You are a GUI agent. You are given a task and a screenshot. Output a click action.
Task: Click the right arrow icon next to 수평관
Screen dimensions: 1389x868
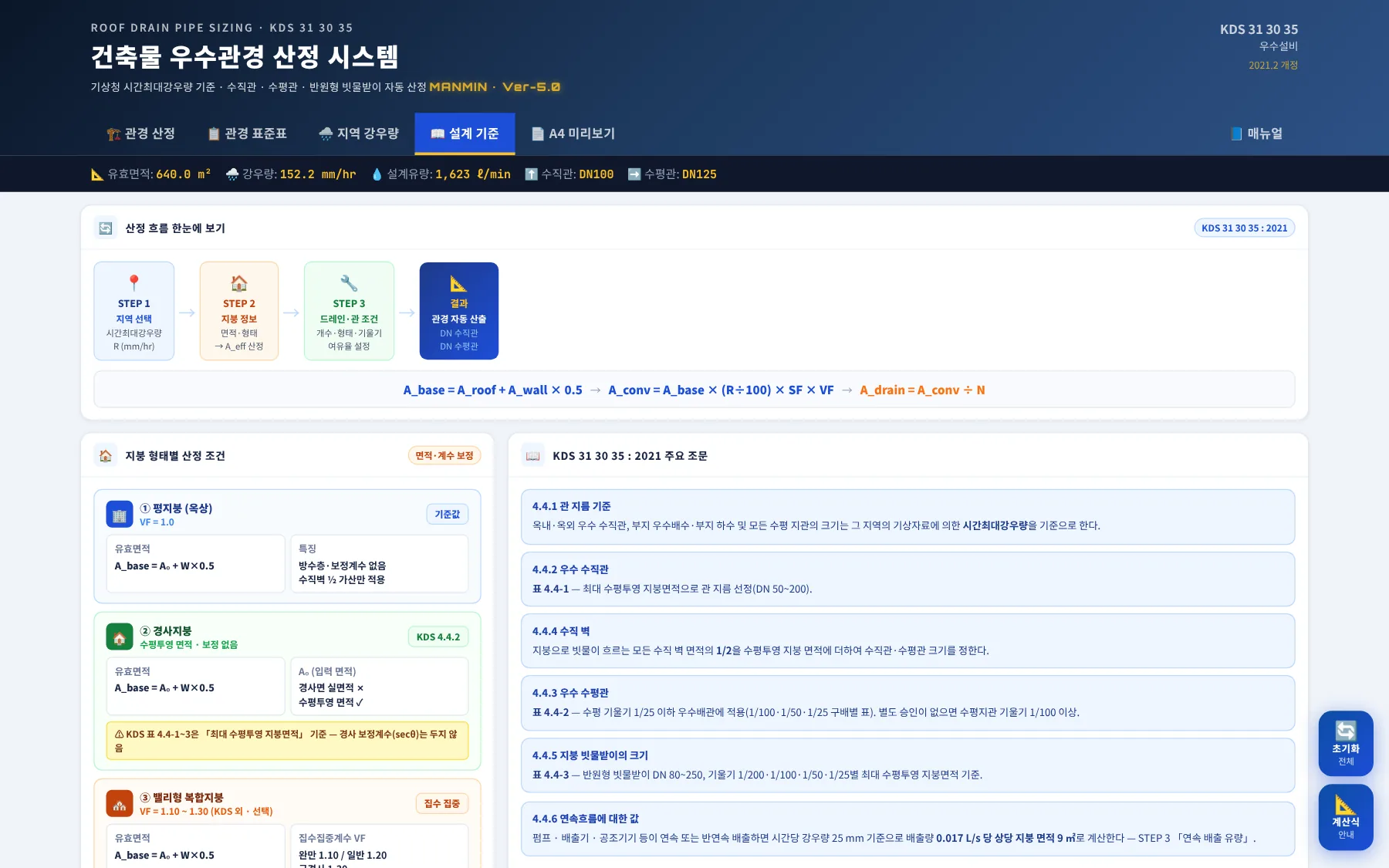coord(634,174)
